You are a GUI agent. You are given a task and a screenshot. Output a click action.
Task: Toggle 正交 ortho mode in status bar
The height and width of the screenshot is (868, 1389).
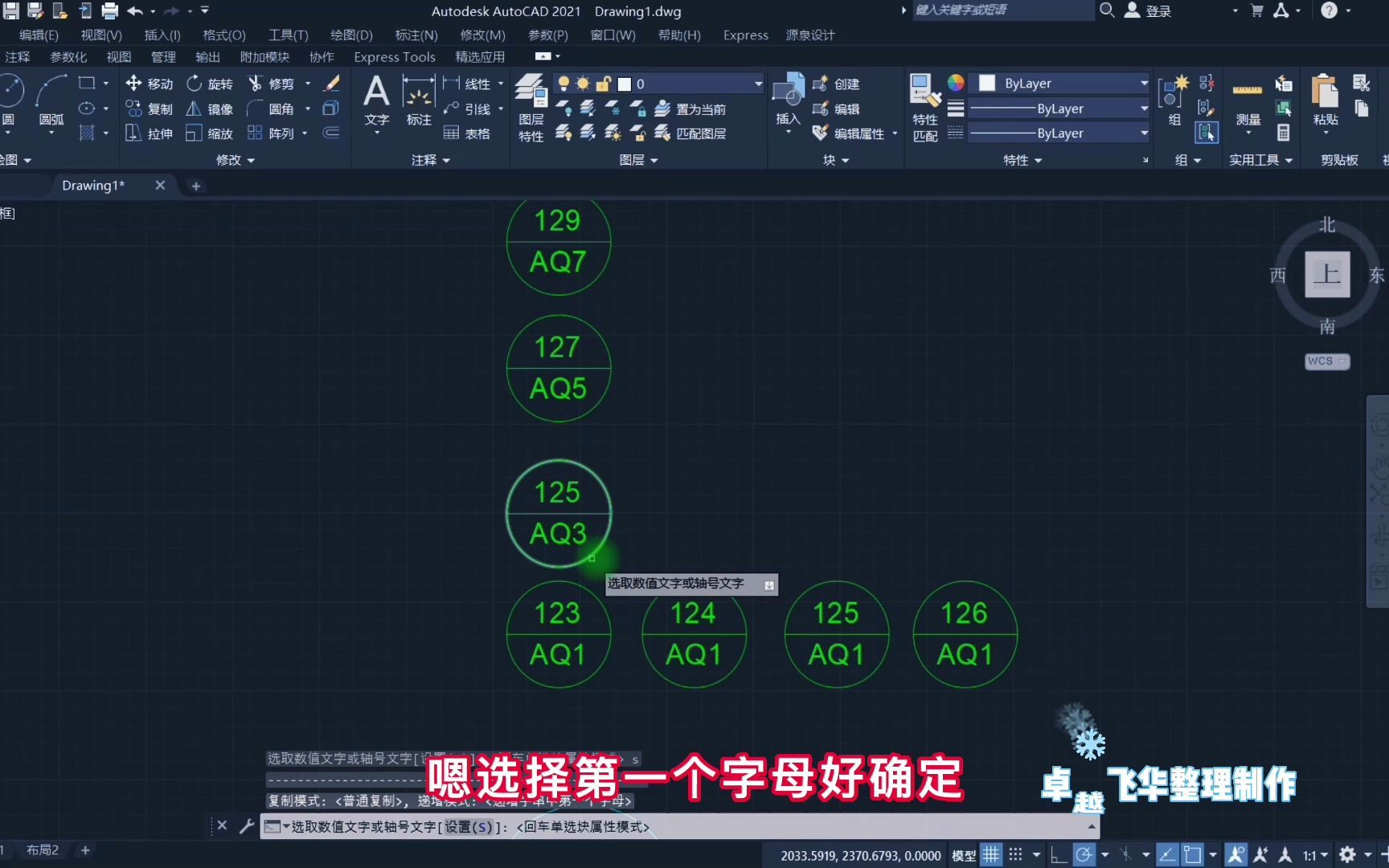[1058, 854]
